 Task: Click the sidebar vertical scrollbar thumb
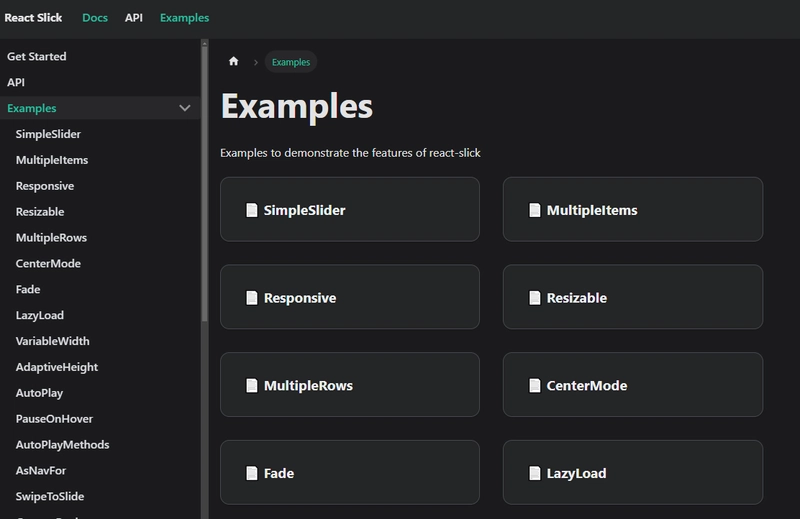tap(205, 185)
